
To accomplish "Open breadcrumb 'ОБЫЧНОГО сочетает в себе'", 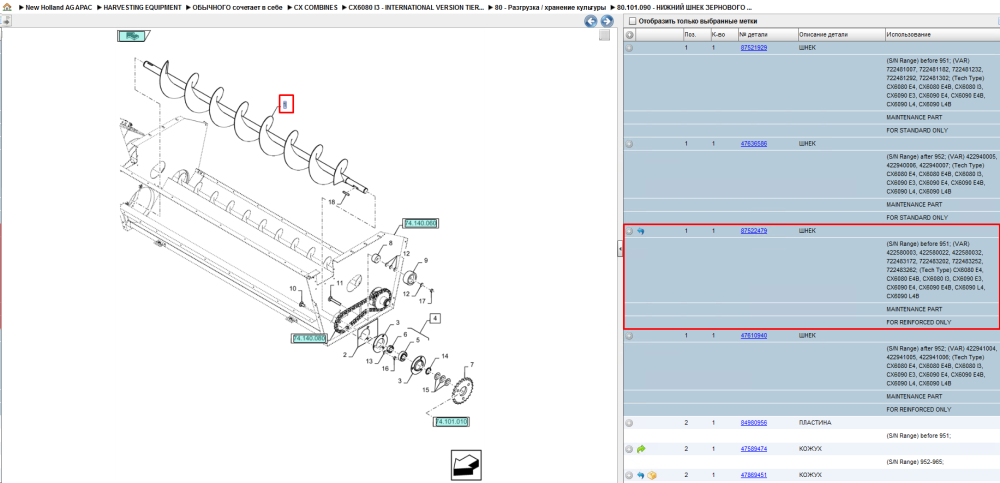I will click(237, 7).
